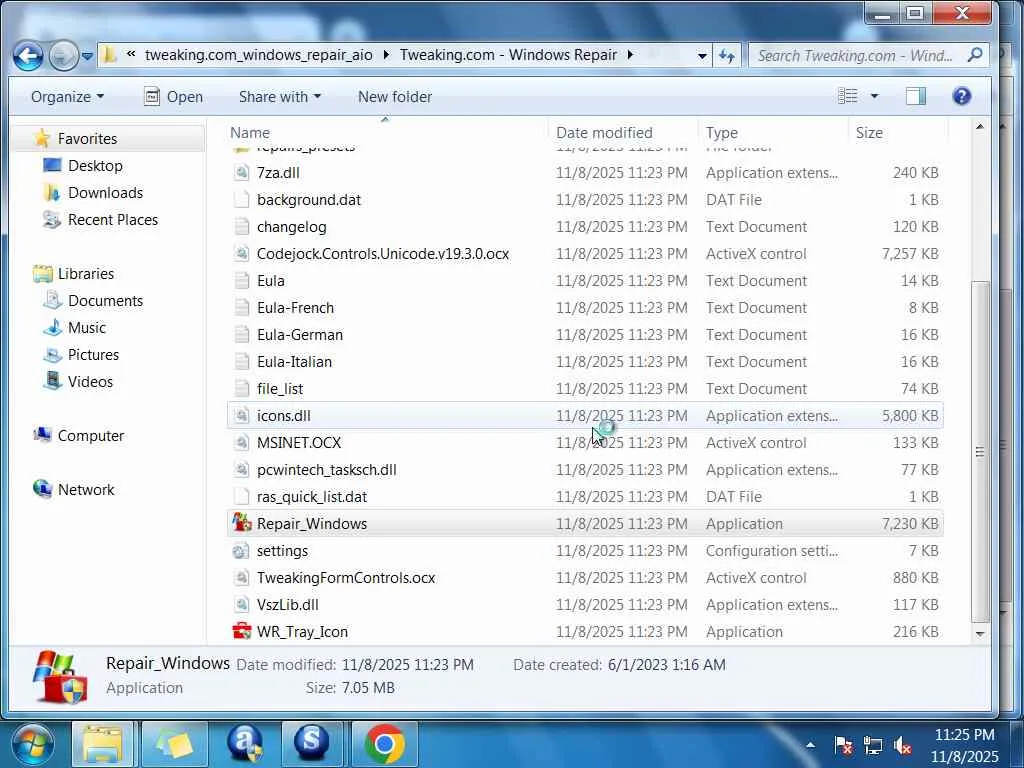Viewport: 1024px width, 768px height.
Task: Click the Start button on taskbar
Action: click(33, 744)
